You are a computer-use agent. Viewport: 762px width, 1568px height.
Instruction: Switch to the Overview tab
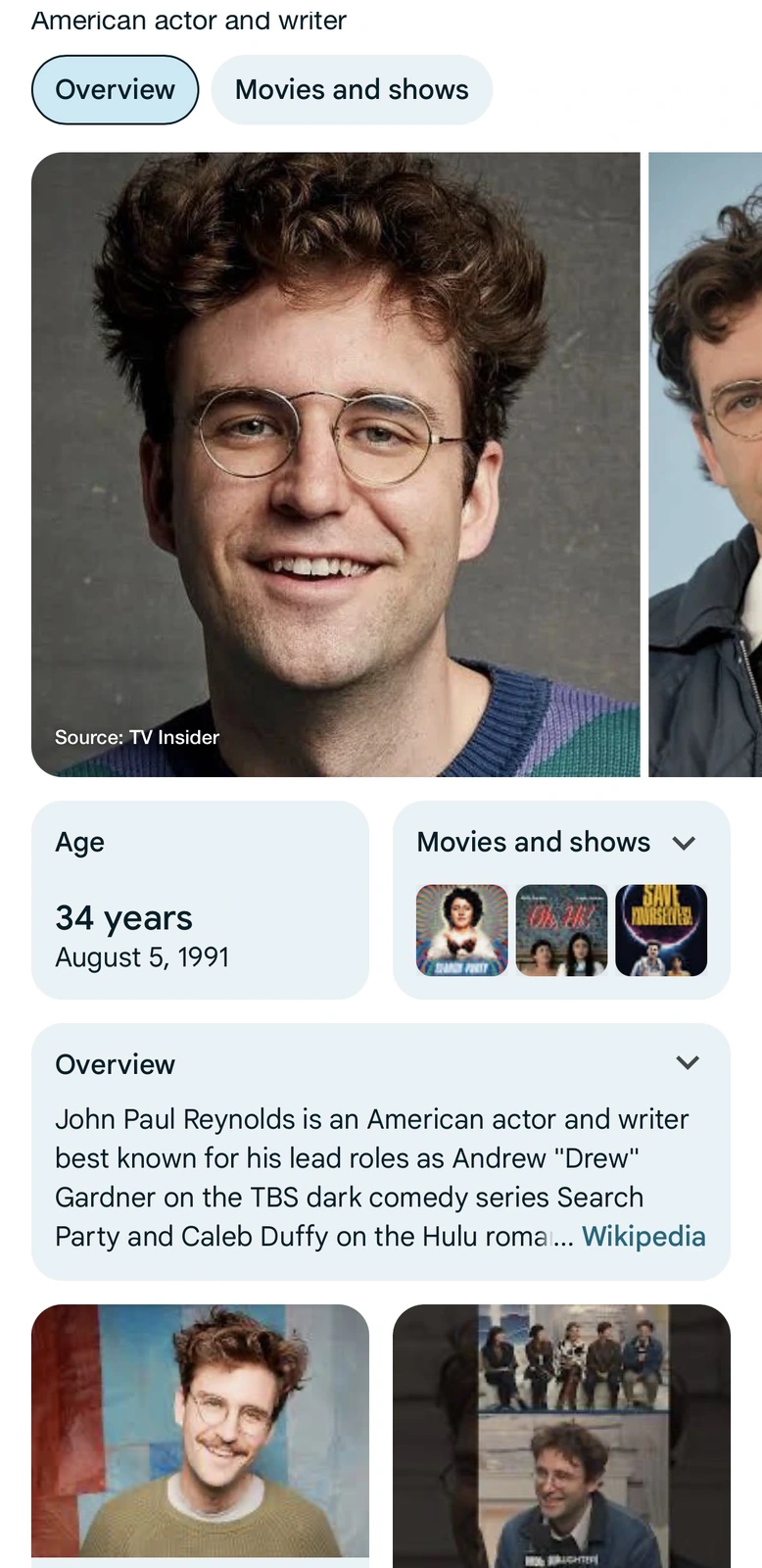pyautogui.click(x=115, y=90)
